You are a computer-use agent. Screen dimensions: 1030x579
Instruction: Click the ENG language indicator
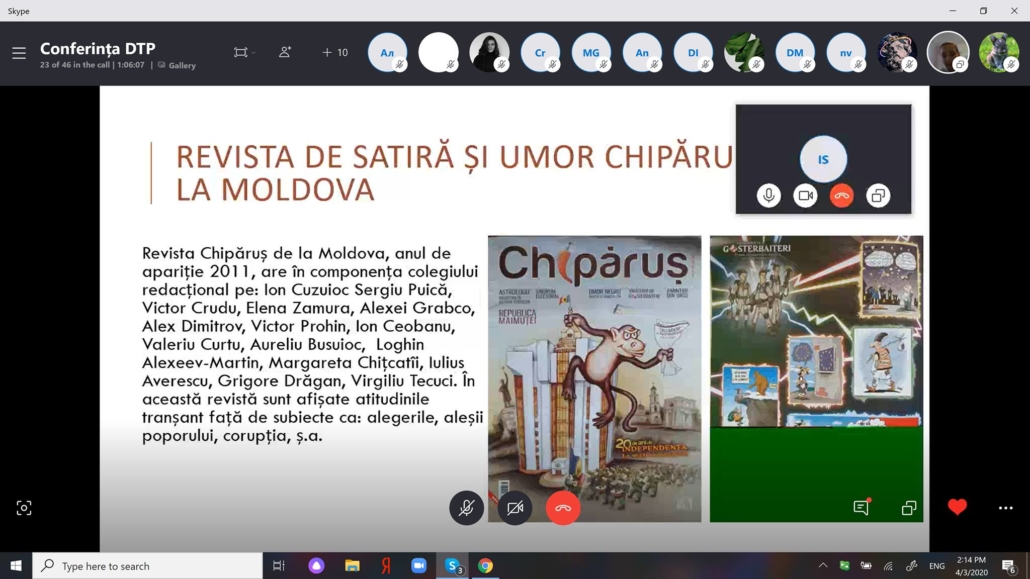coord(937,566)
